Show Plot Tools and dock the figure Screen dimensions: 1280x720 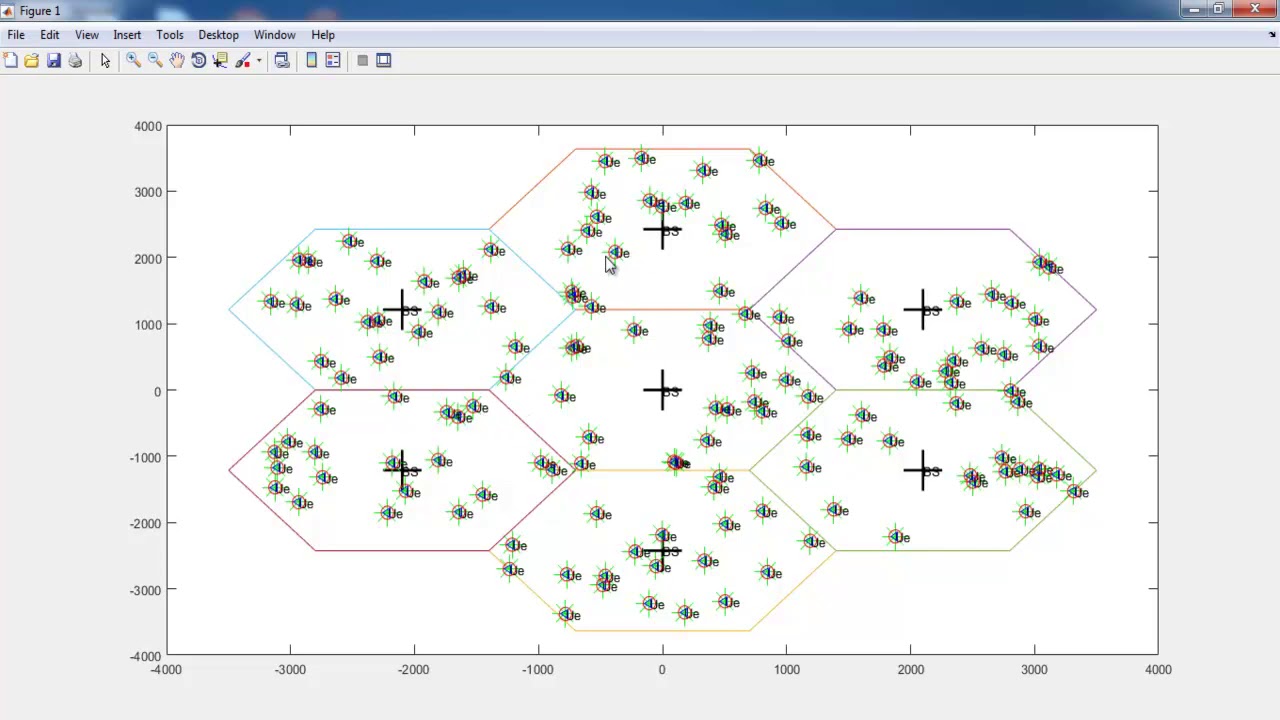click(x=383, y=61)
